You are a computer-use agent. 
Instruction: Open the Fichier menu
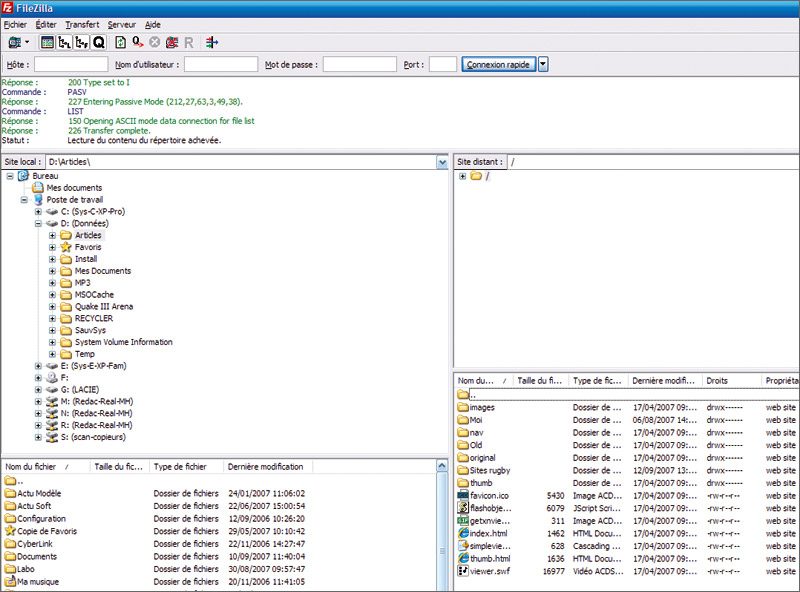point(15,24)
